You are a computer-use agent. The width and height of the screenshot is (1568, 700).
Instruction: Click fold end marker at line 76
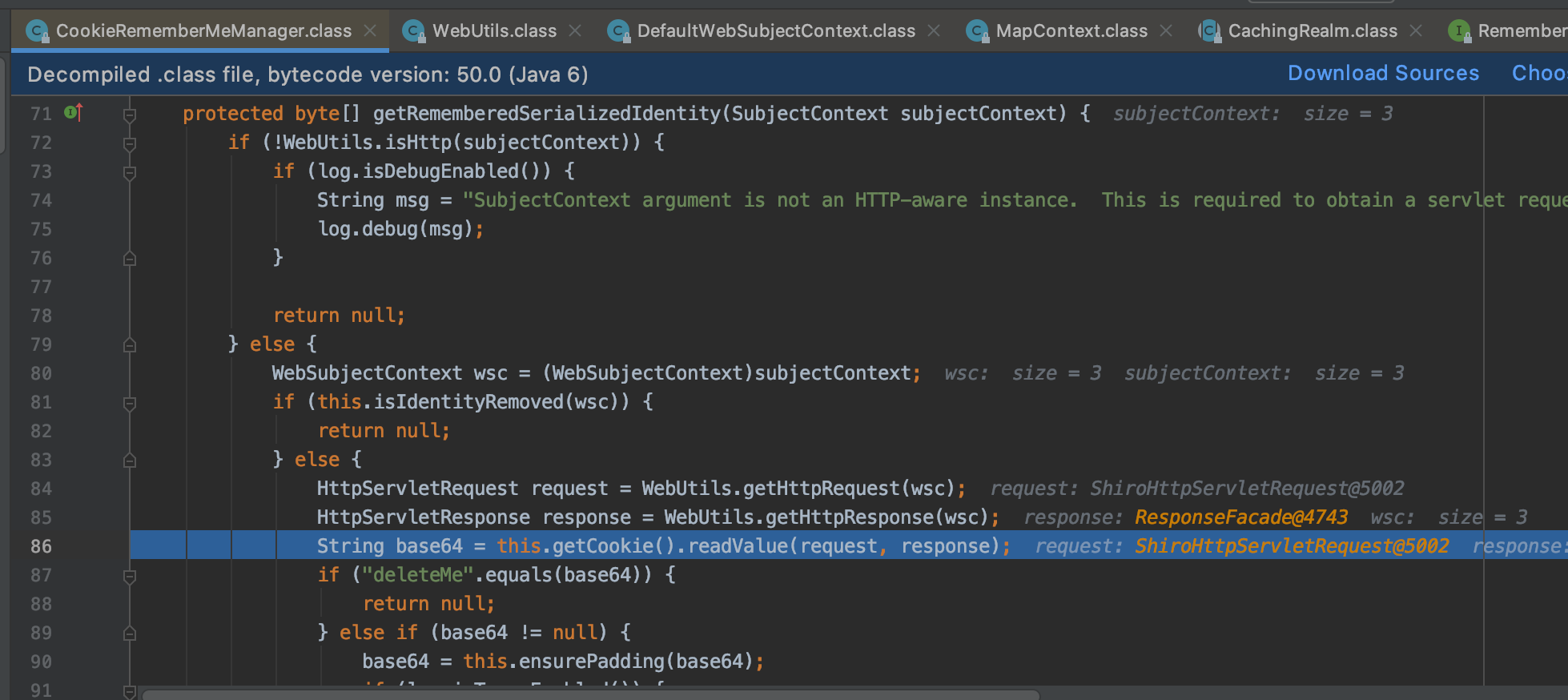(x=130, y=259)
